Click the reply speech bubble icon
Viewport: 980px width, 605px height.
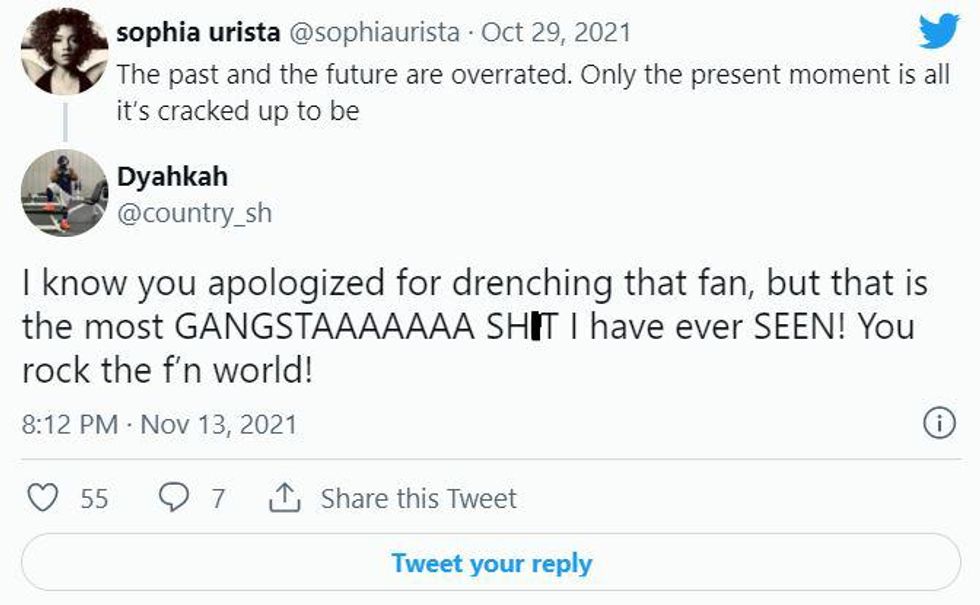[174, 497]
